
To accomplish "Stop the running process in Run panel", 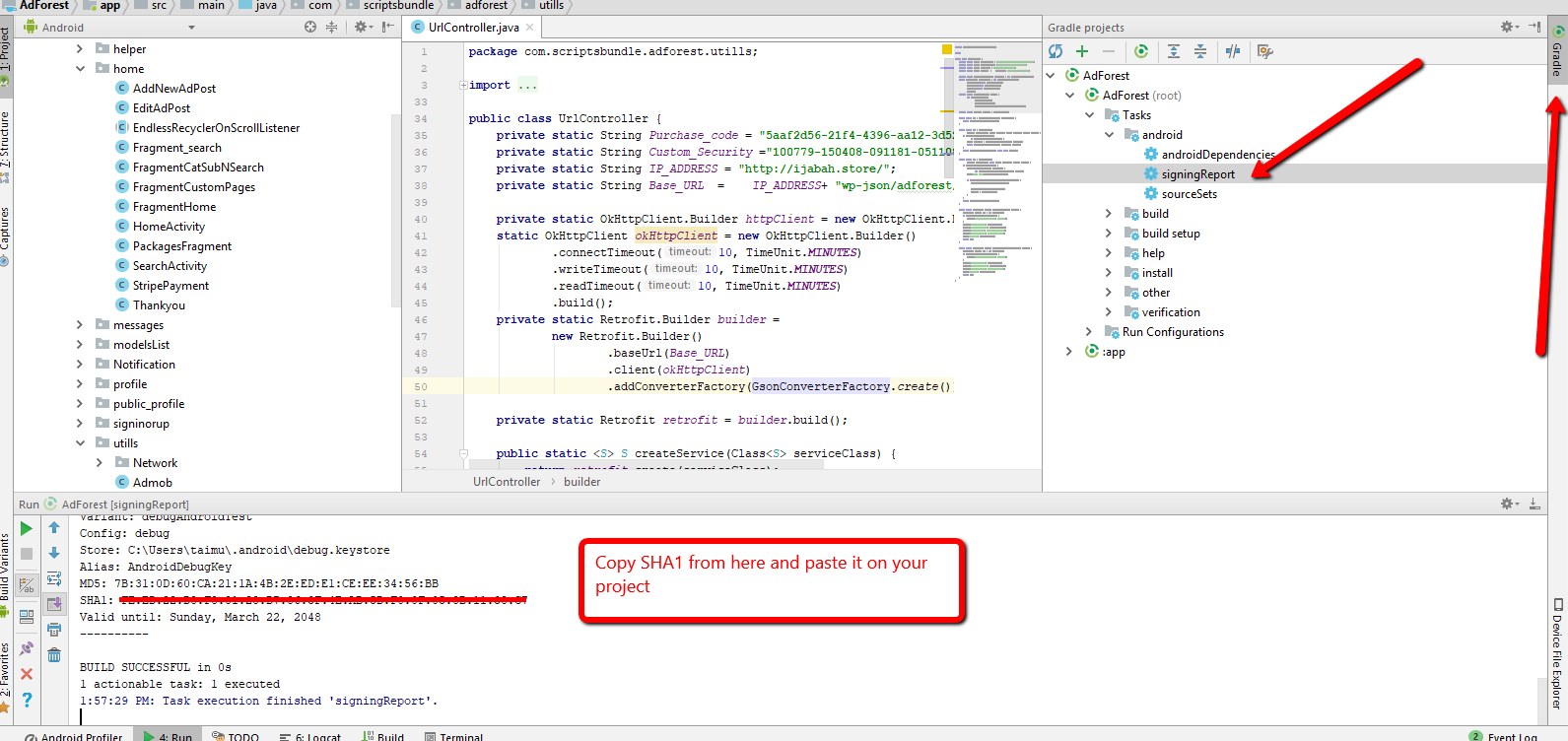I will pyautogui.click(x=27, y=554).
